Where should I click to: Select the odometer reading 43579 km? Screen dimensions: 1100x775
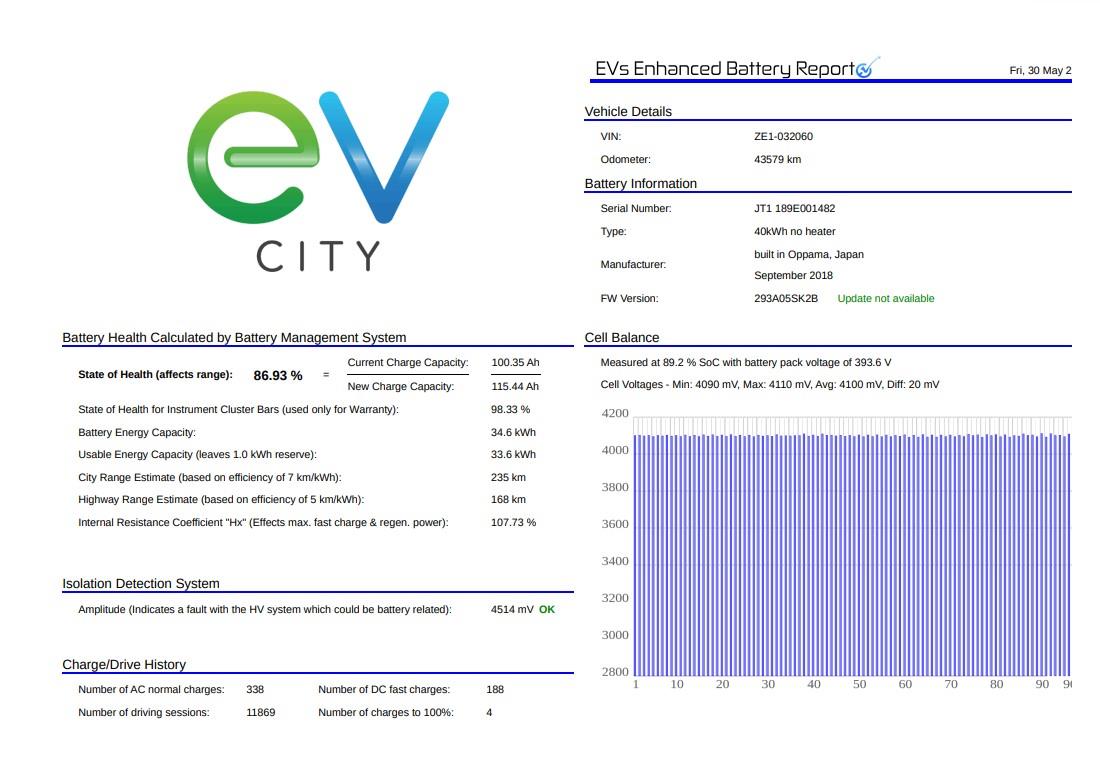tap(777, 159)
